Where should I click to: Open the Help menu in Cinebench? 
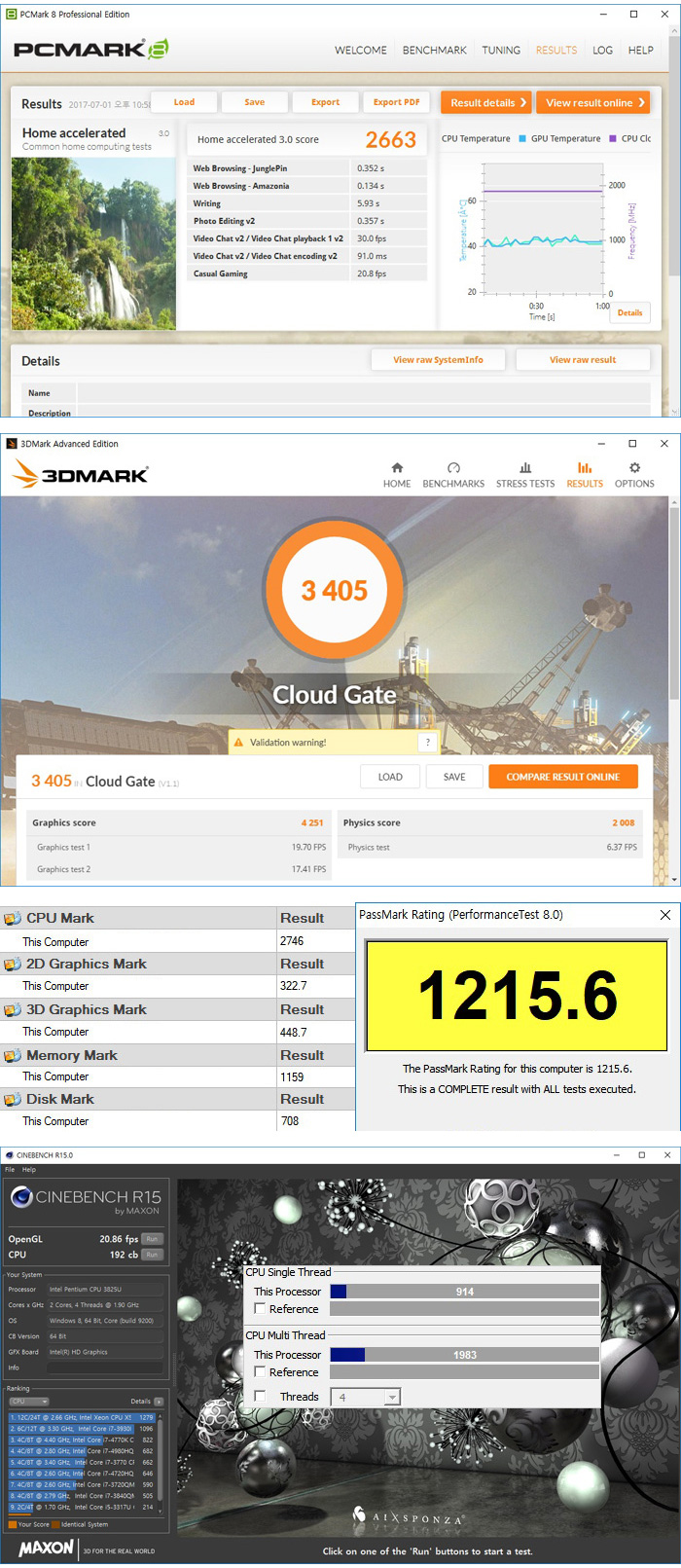[29, 1170]
